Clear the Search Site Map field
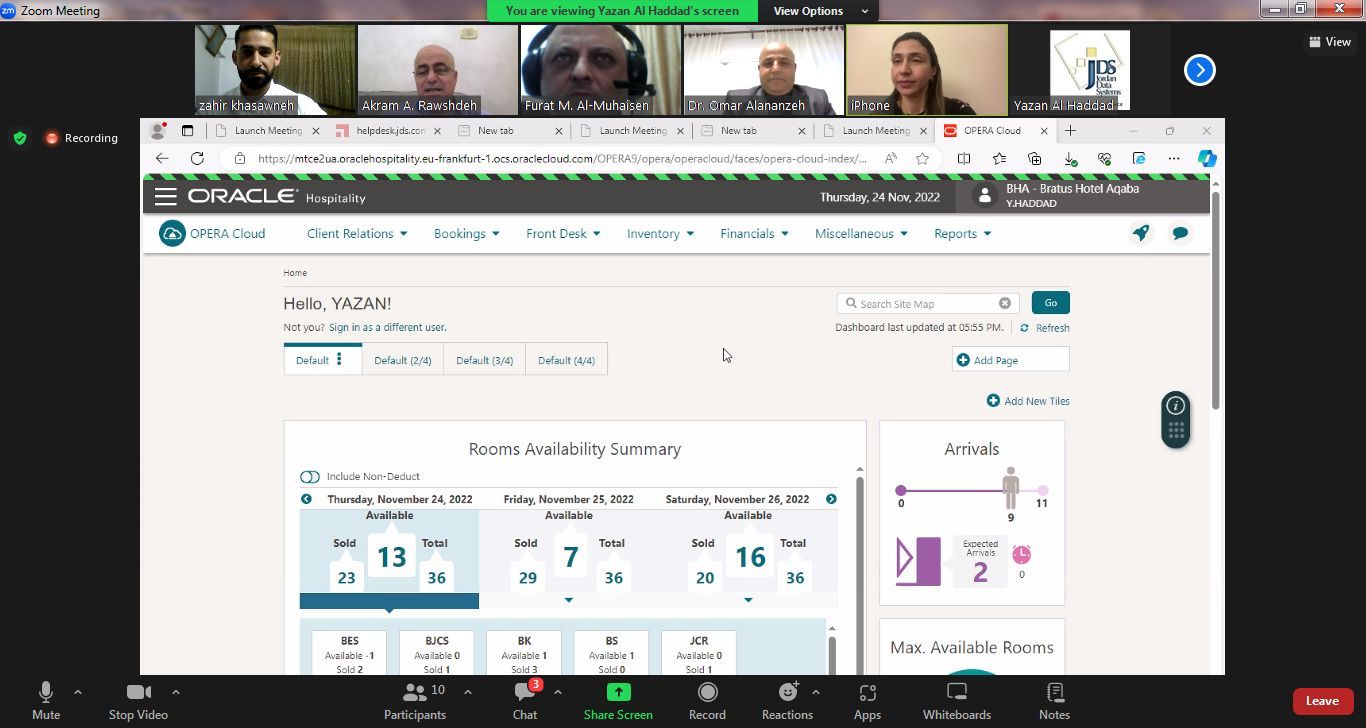This screenshot has height=728, width=1366. coord(1005,303)
